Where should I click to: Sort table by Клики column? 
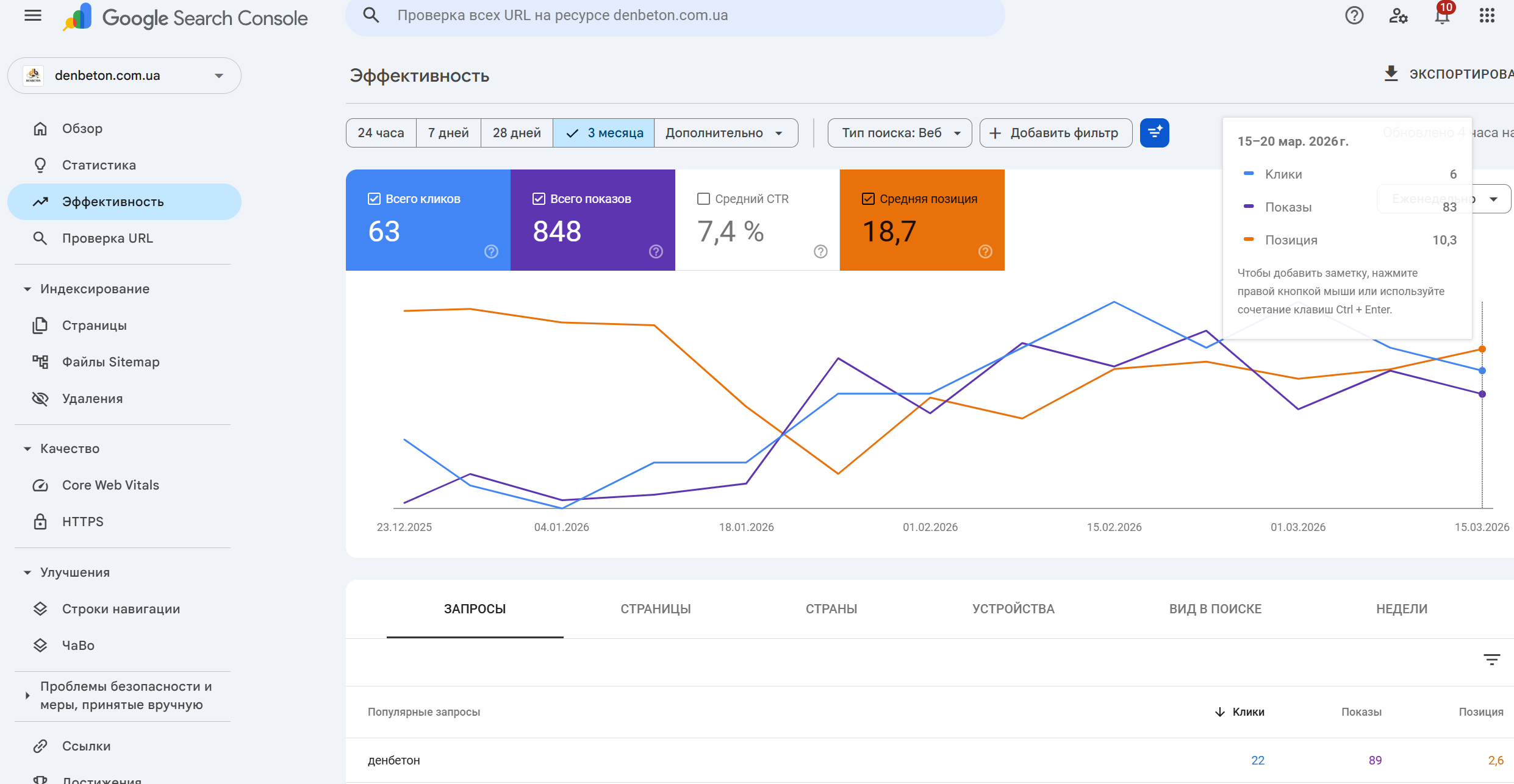coord(1240,712)
